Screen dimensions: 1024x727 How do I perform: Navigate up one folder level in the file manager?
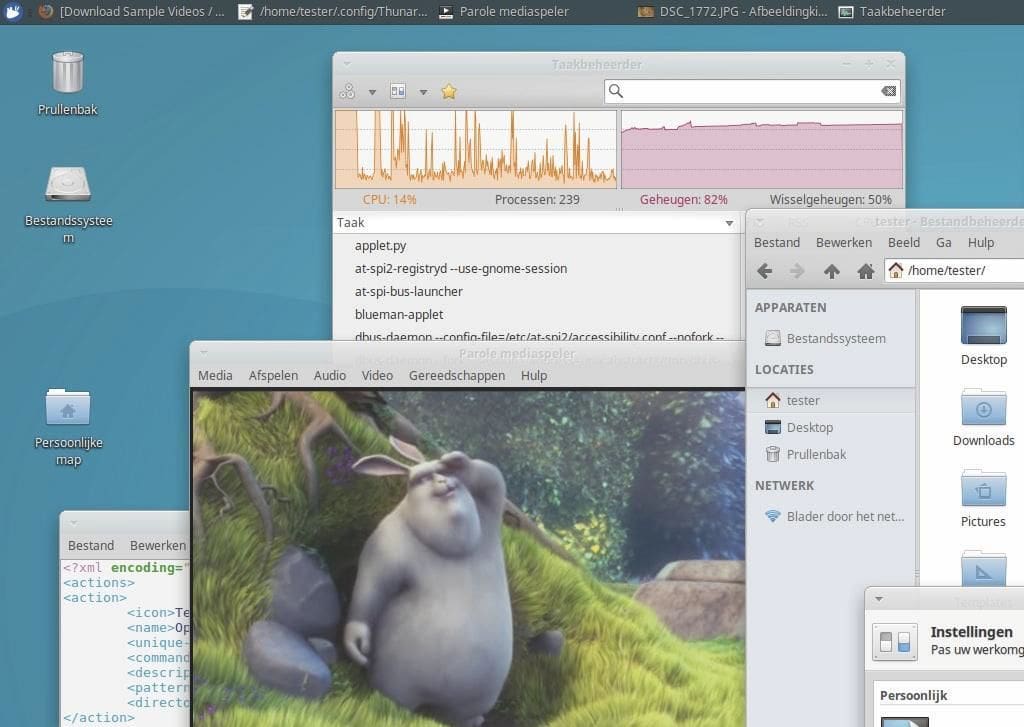(x=832, y=270)
